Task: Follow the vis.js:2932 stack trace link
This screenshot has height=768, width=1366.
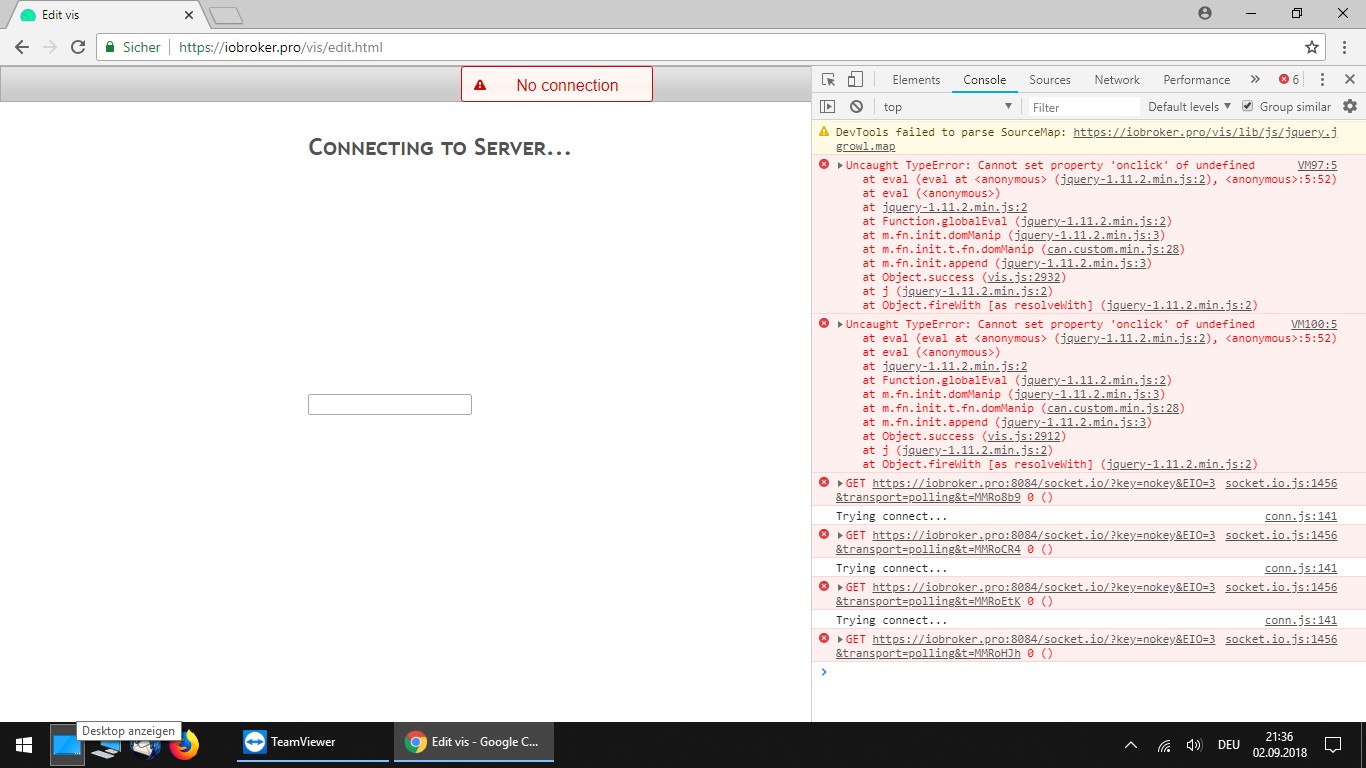Action: [x=1024, y=277]
